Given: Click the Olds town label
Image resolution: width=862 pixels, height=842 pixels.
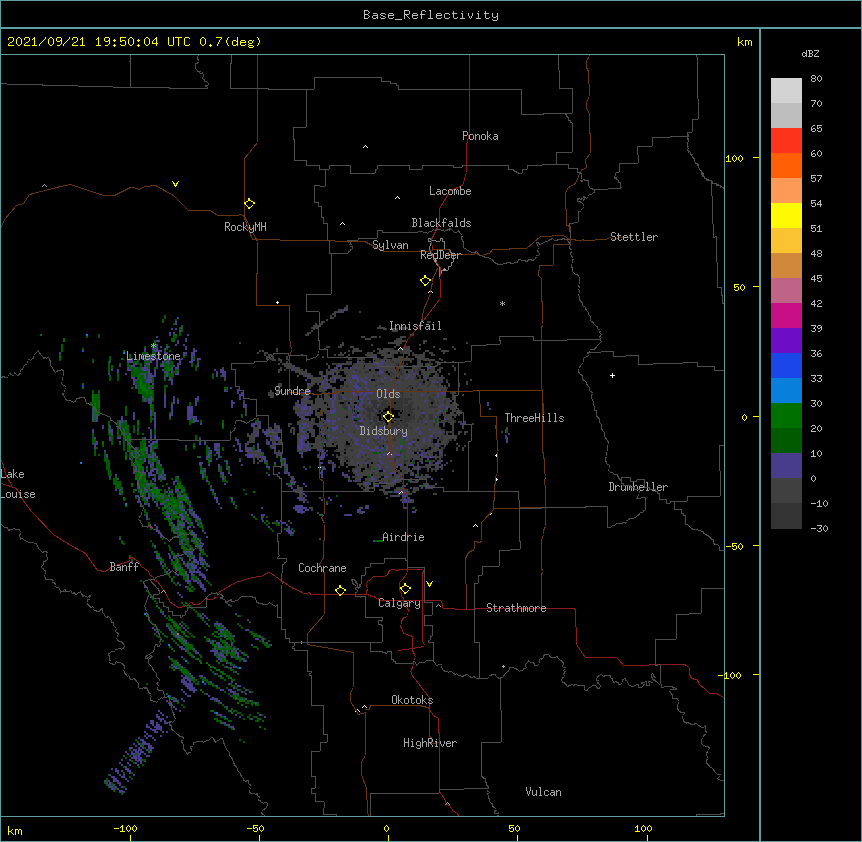Looking at the screenshot, I should click(388, 394).
